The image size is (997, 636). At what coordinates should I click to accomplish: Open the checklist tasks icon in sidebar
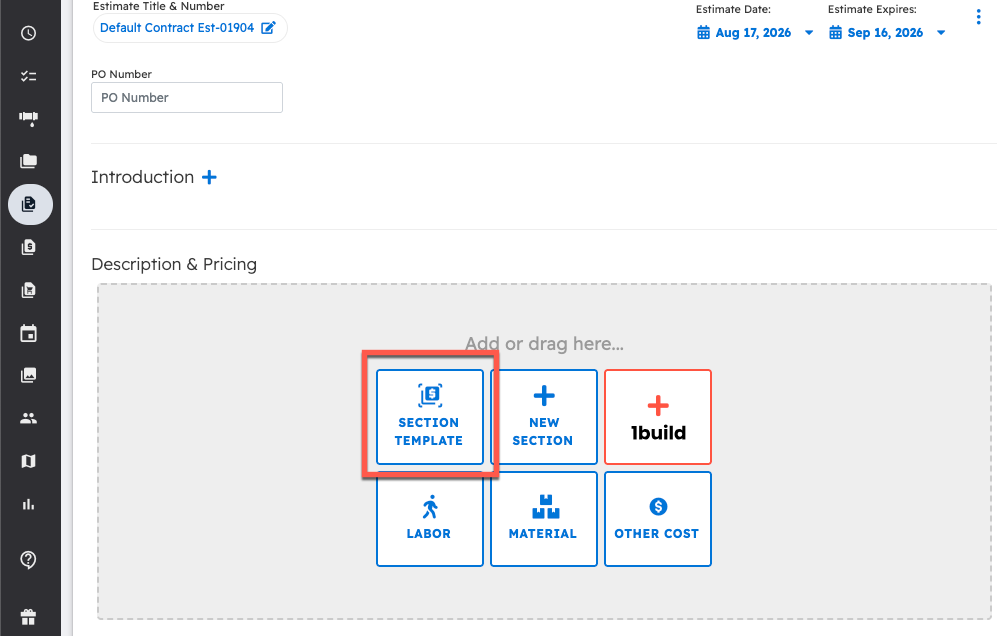click(29, 76)
